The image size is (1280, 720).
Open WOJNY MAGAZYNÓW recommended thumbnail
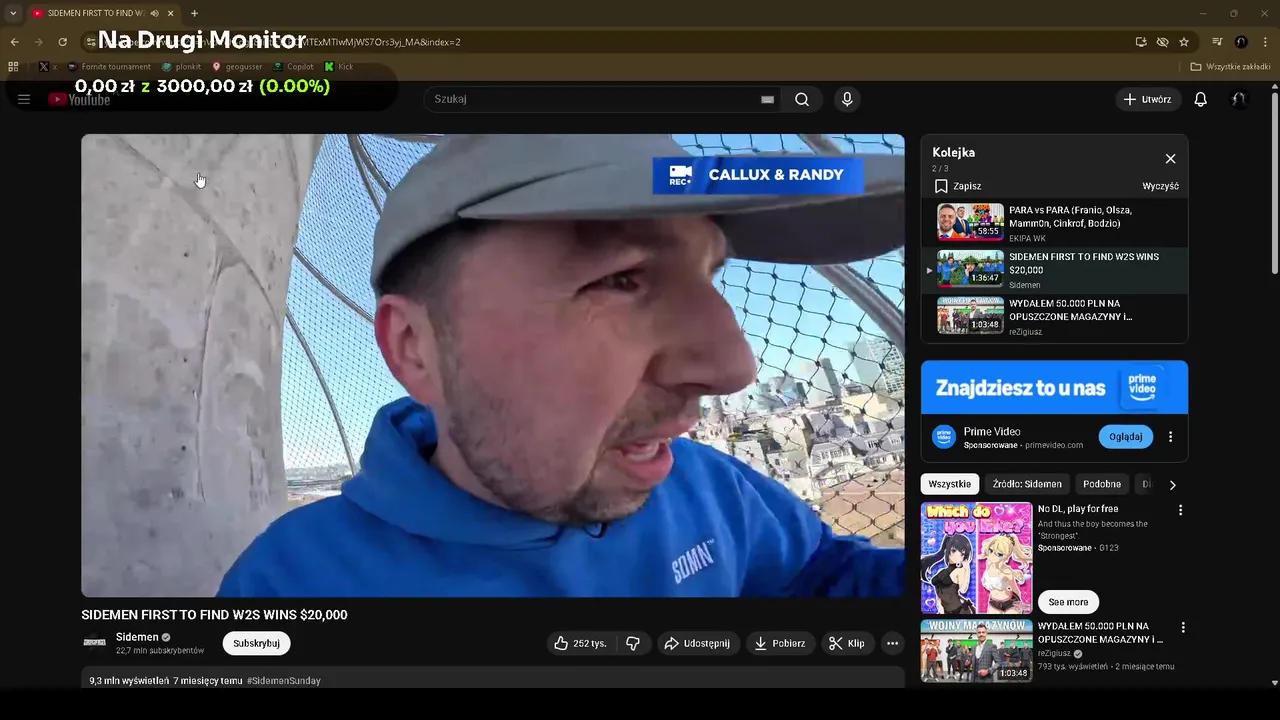pyautogui.click(x=976, y=651)
